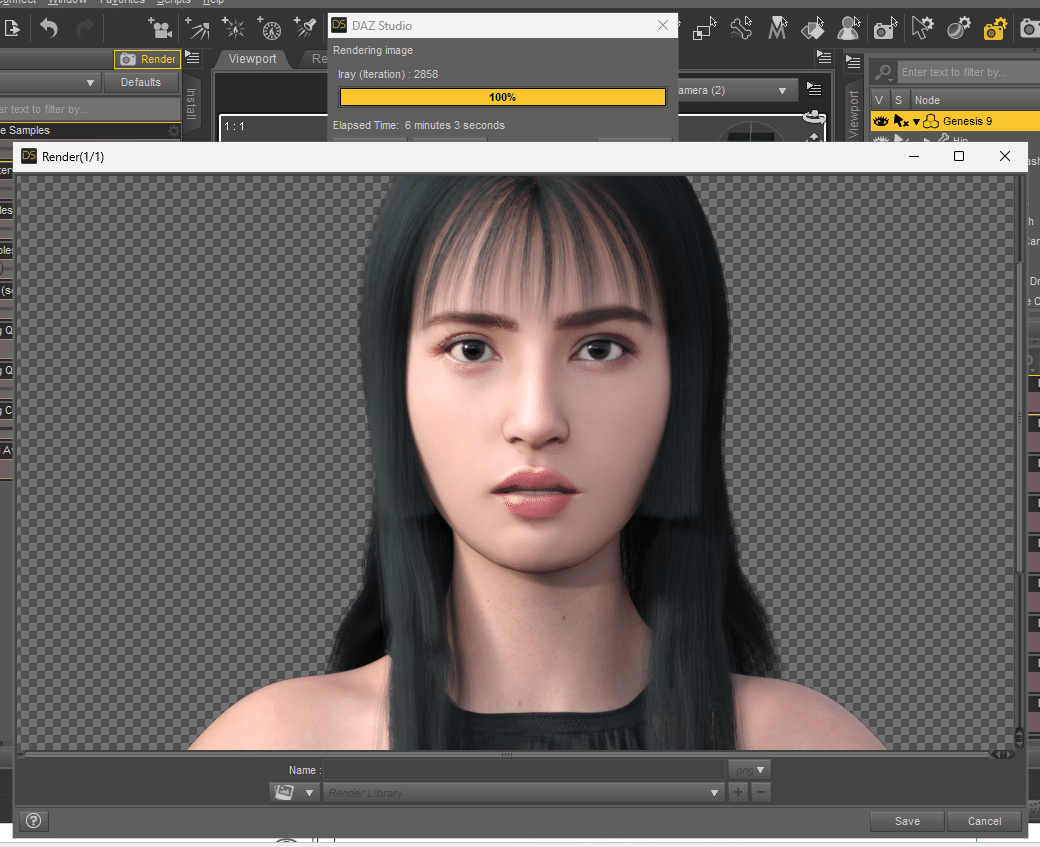Click the Render button
Viewport: 1040px width, 847px height.
(x=147, y=59)
